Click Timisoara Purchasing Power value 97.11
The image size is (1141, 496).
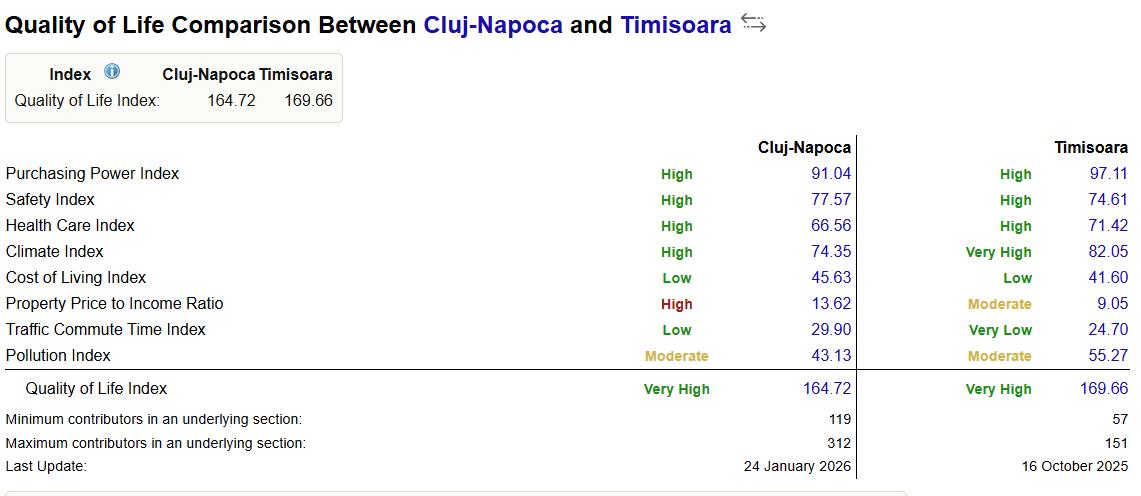[1108, 174]
